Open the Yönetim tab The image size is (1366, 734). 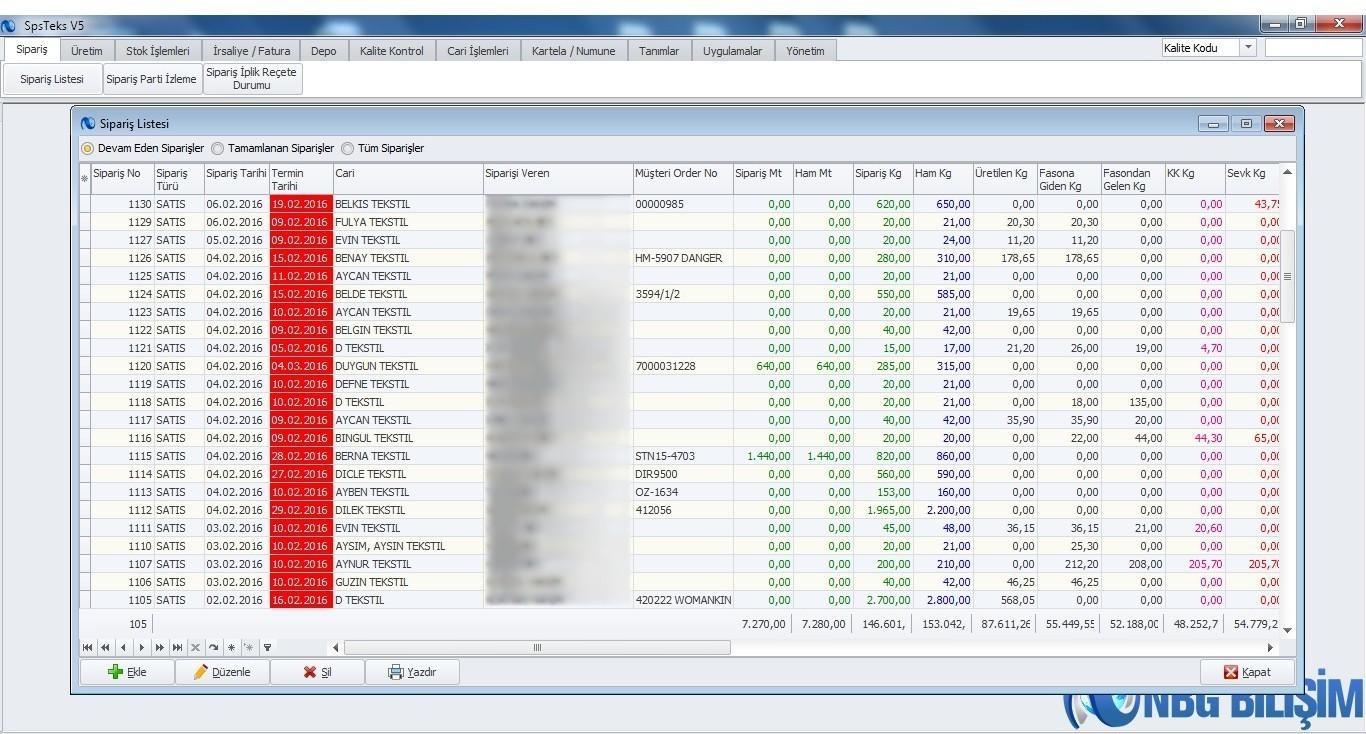(x=805, y=51)
